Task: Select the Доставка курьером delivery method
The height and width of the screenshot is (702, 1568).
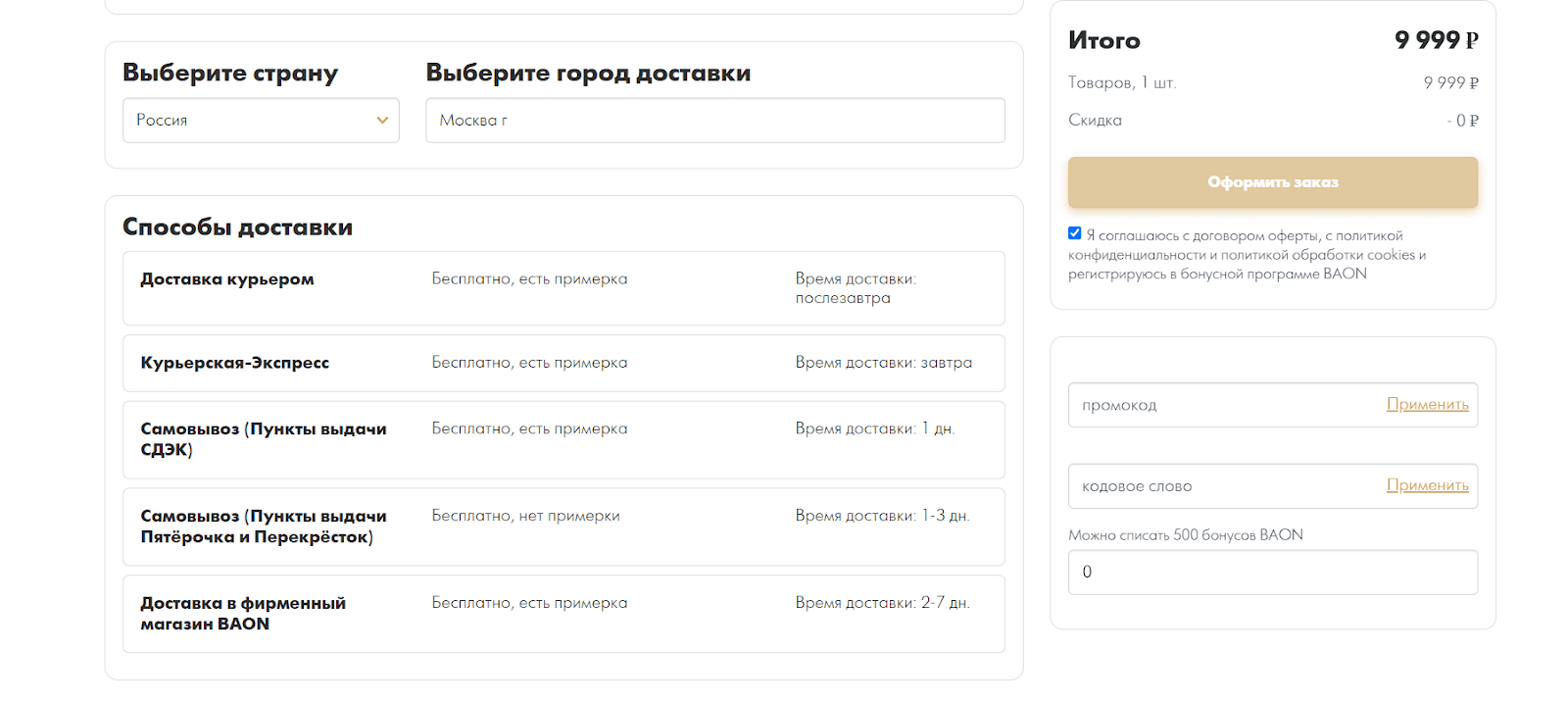Action: tap(227, 279)
